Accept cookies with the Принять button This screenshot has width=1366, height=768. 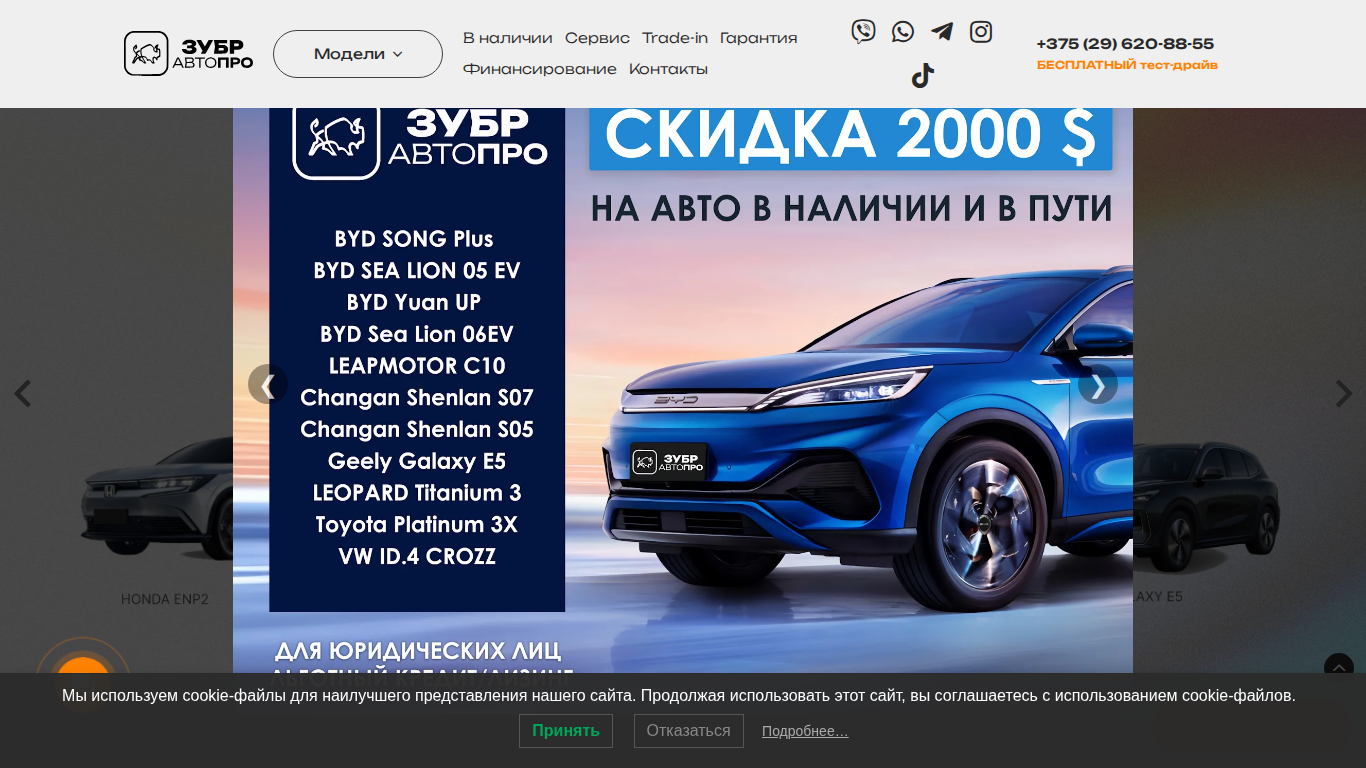(566, 731)
